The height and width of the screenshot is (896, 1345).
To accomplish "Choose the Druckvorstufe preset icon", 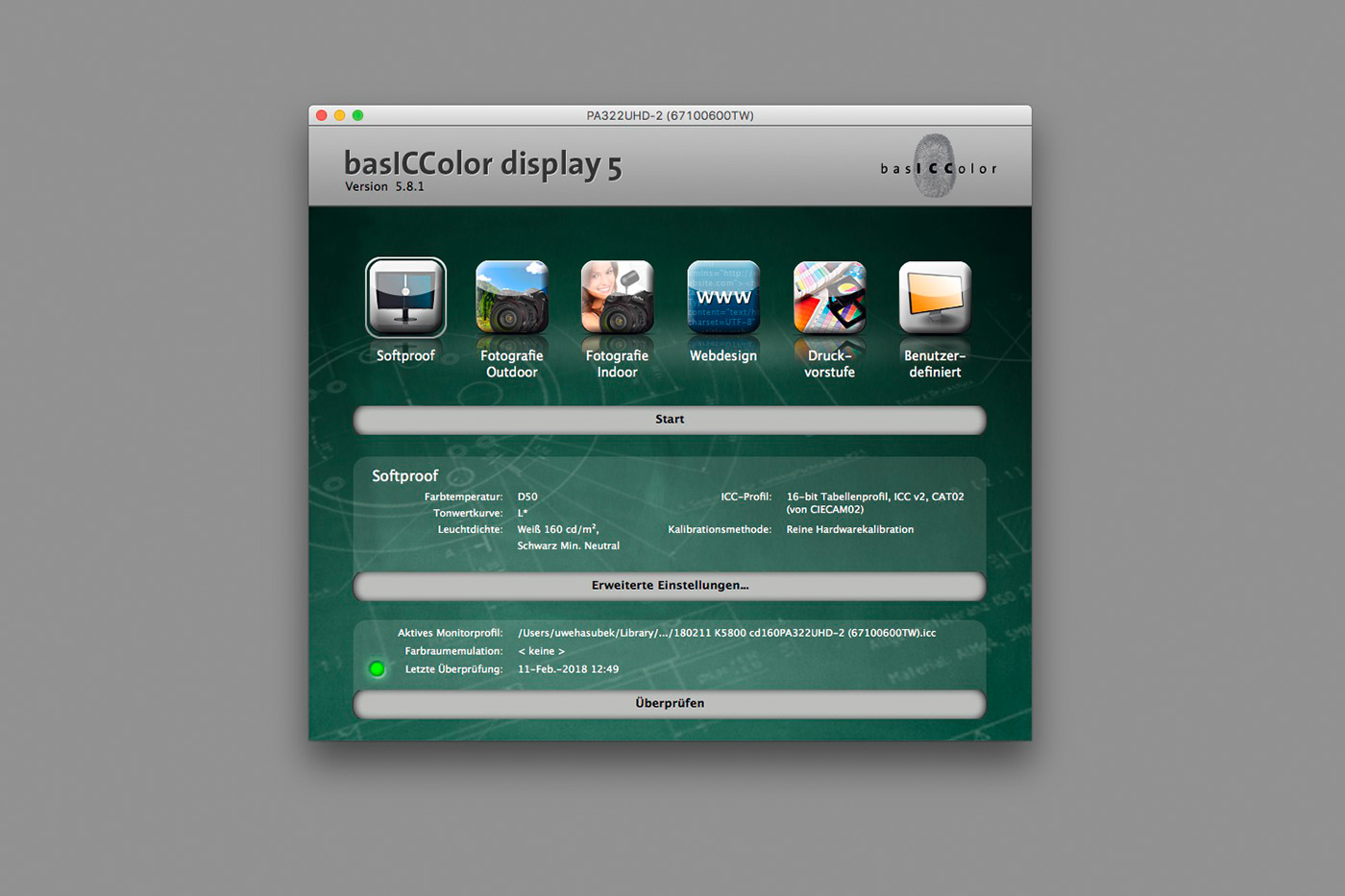I will (829, 298).
